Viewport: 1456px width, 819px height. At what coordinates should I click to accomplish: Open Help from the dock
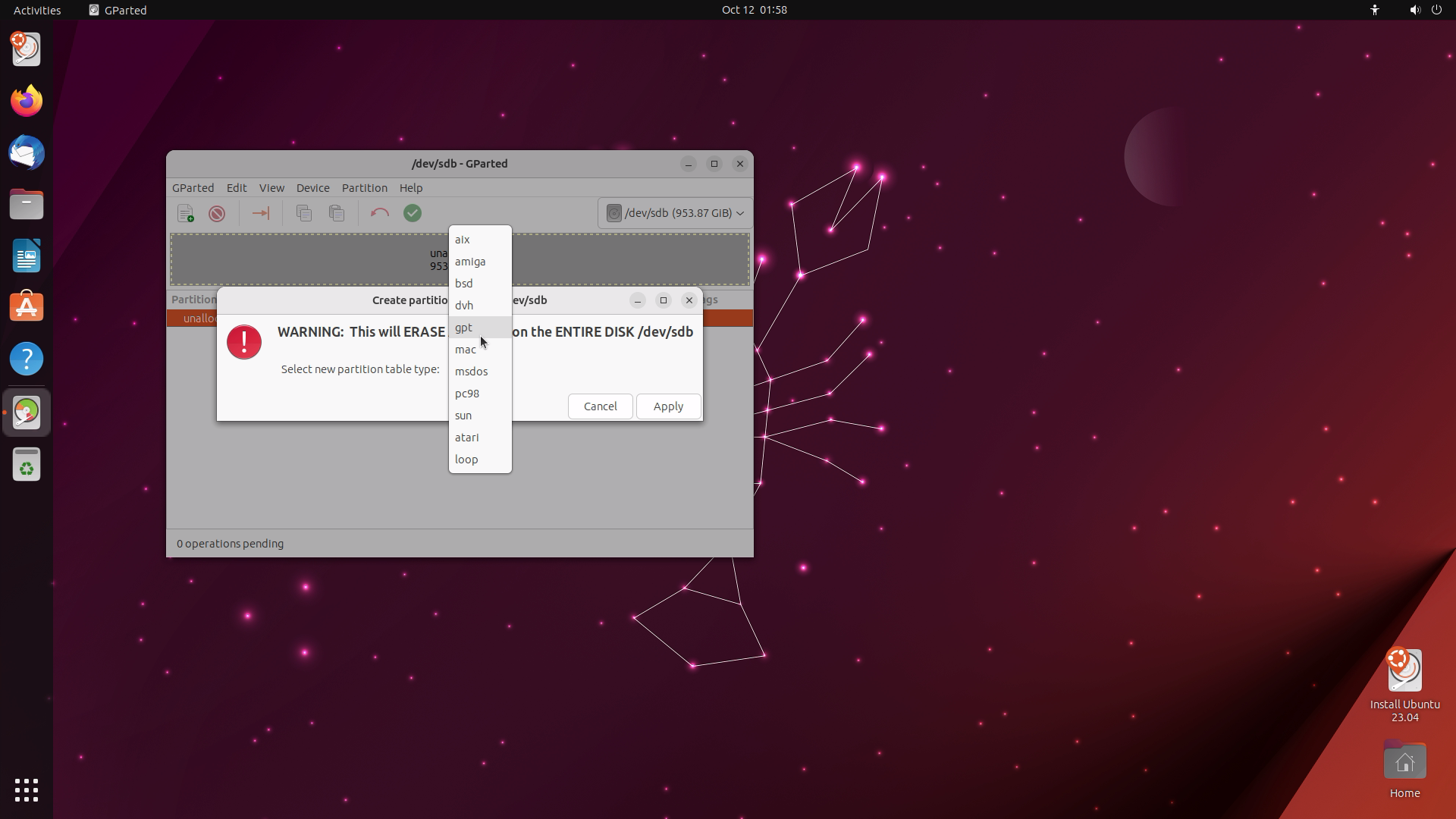point(27,359)
